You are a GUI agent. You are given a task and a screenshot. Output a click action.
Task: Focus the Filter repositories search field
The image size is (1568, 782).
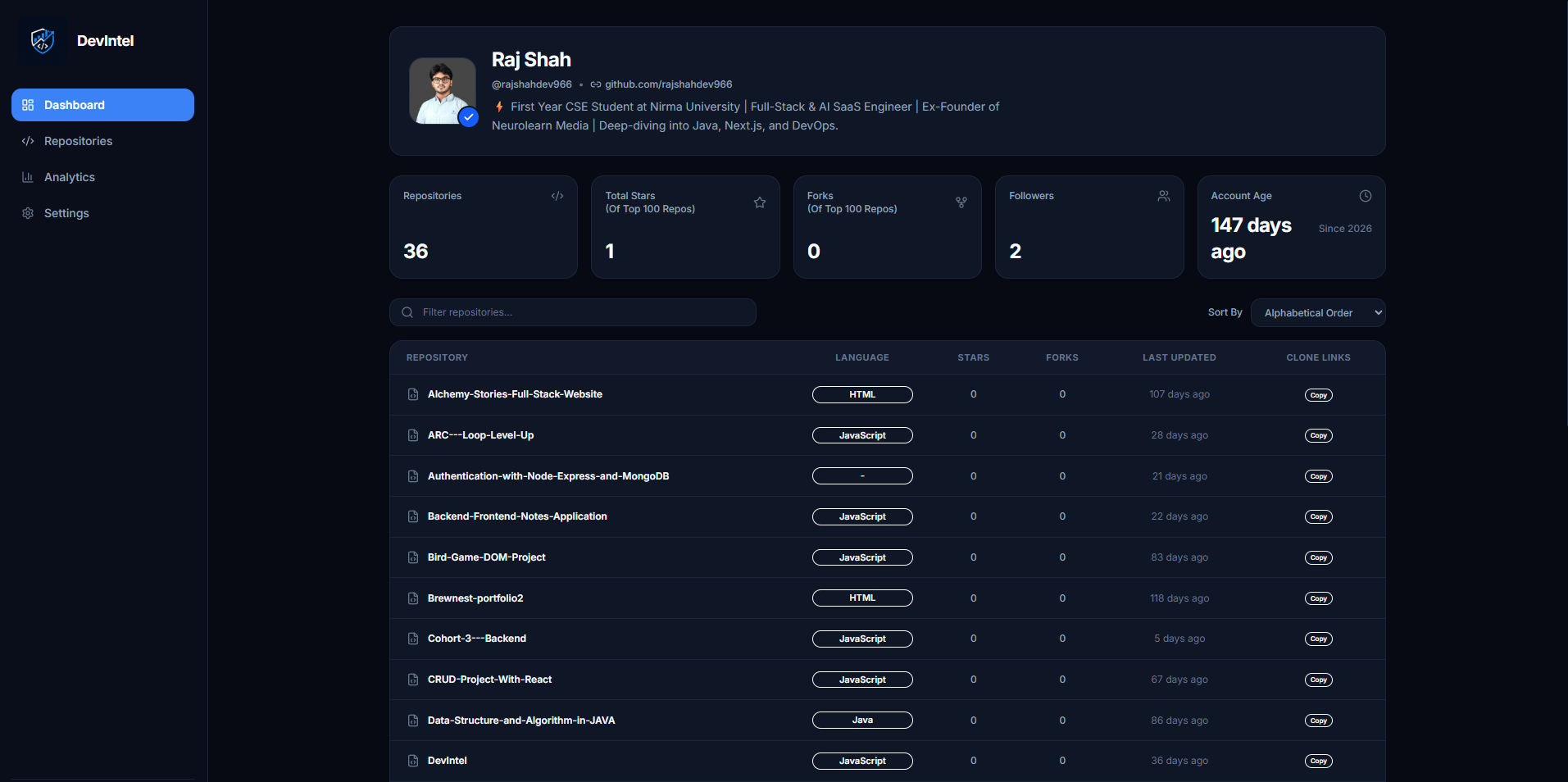coord(573,312)
